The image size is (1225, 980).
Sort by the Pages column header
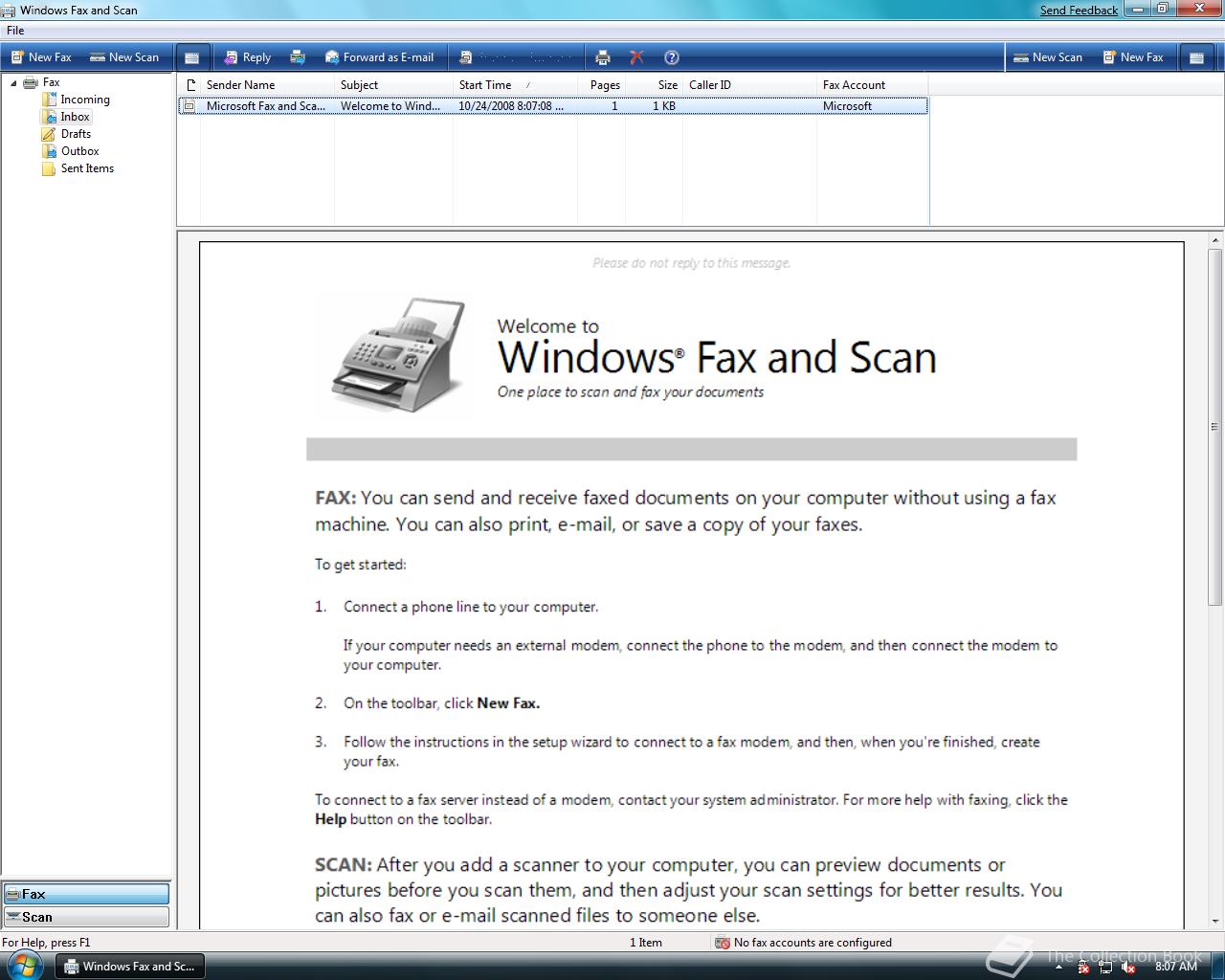coord(602,85)
